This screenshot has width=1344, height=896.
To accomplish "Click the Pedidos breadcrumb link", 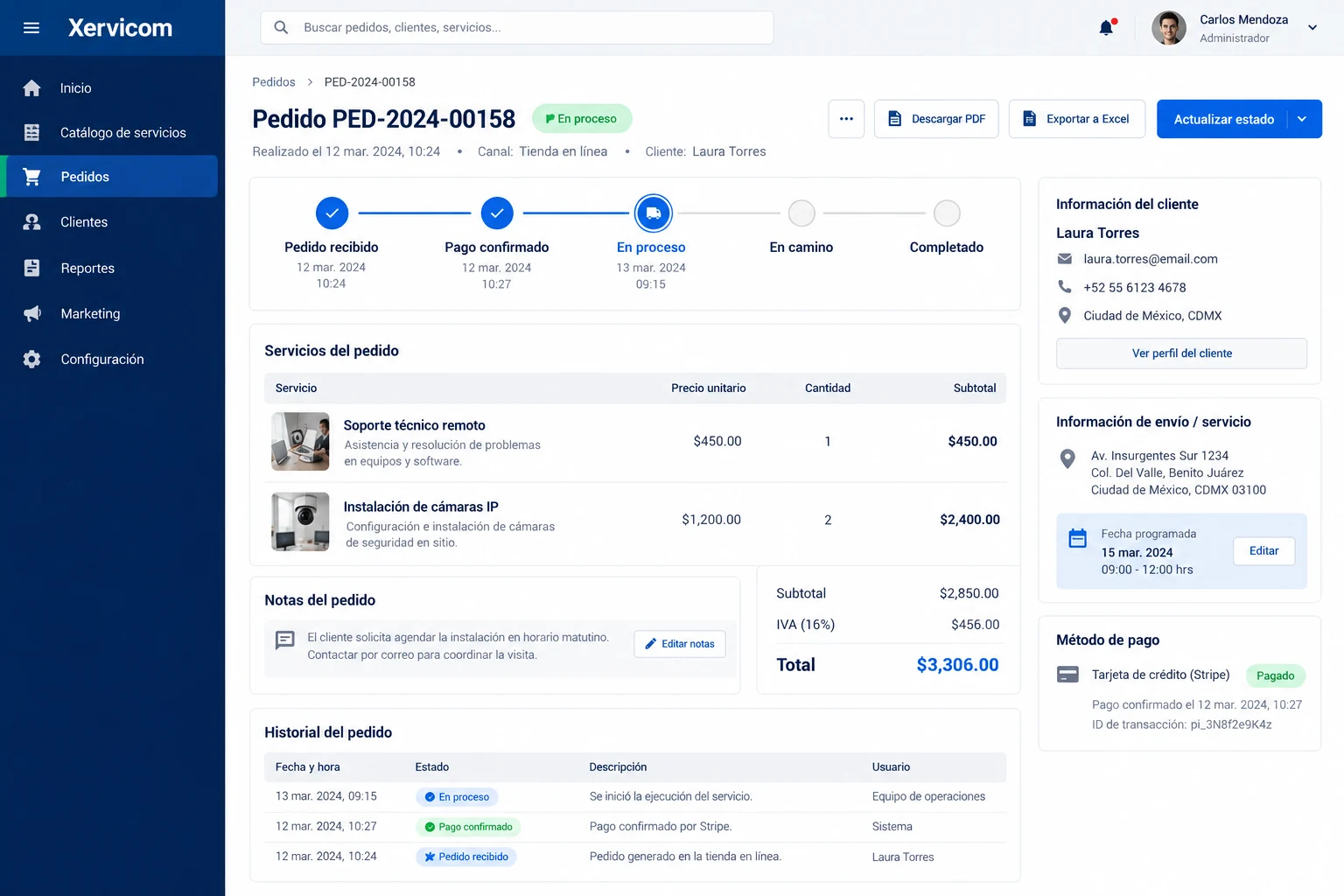I will coord(274,82).
